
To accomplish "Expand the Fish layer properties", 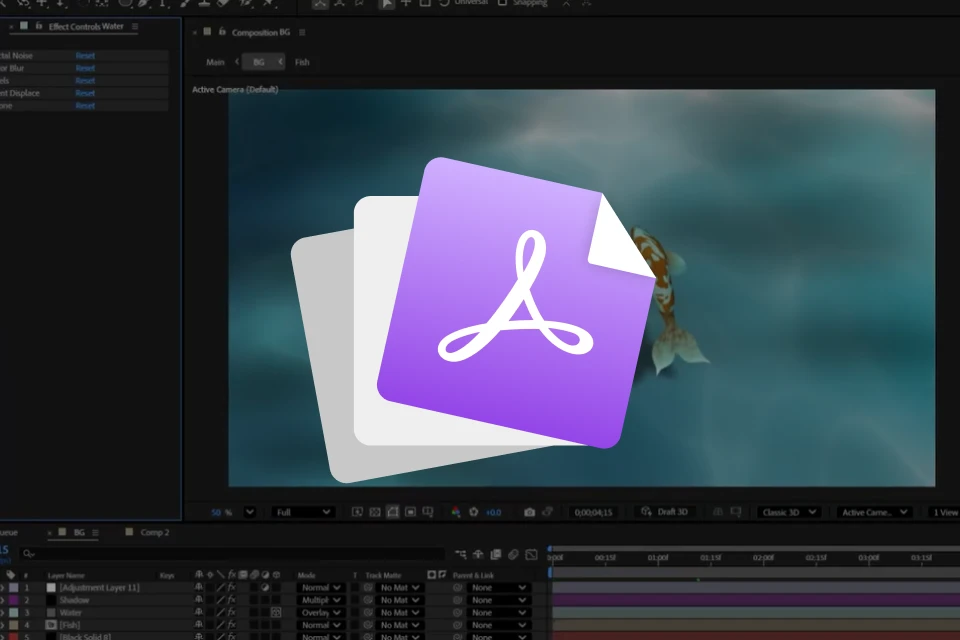I will tap(2, 625).
